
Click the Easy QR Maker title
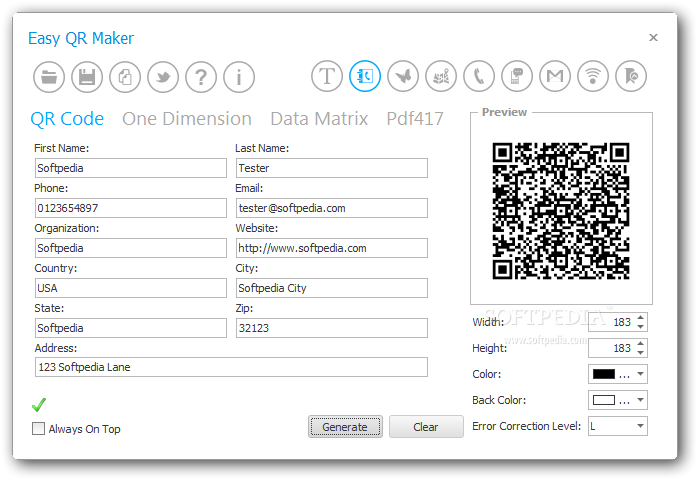click(81, 38)
